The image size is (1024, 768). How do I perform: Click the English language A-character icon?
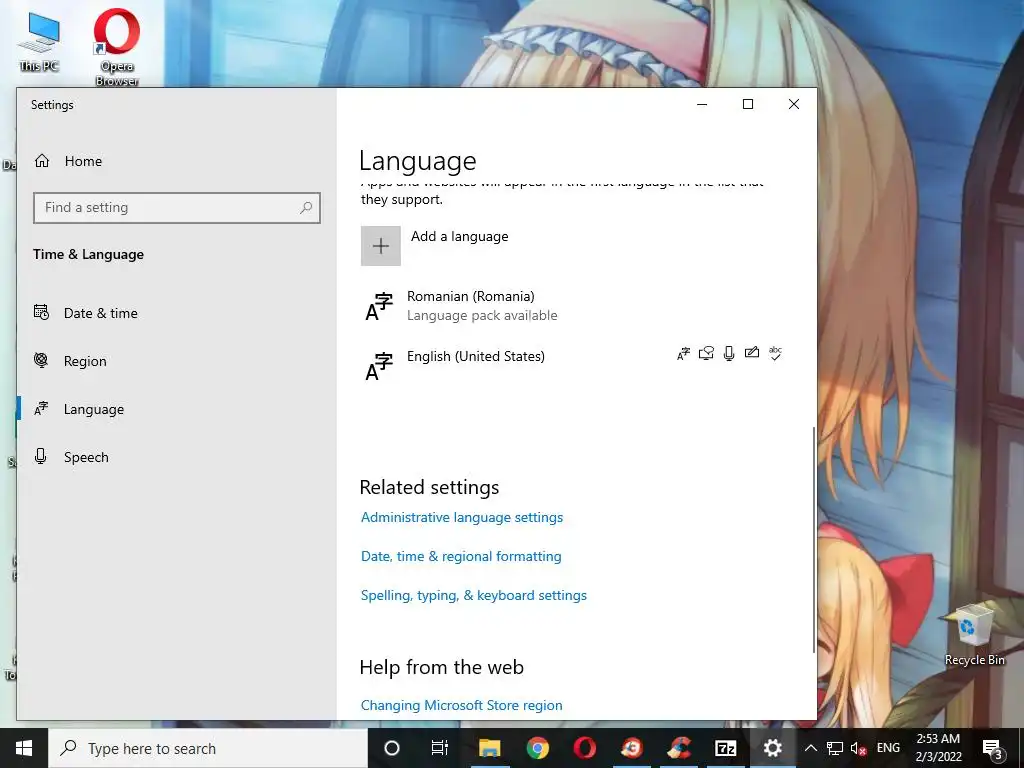point(379,367)
